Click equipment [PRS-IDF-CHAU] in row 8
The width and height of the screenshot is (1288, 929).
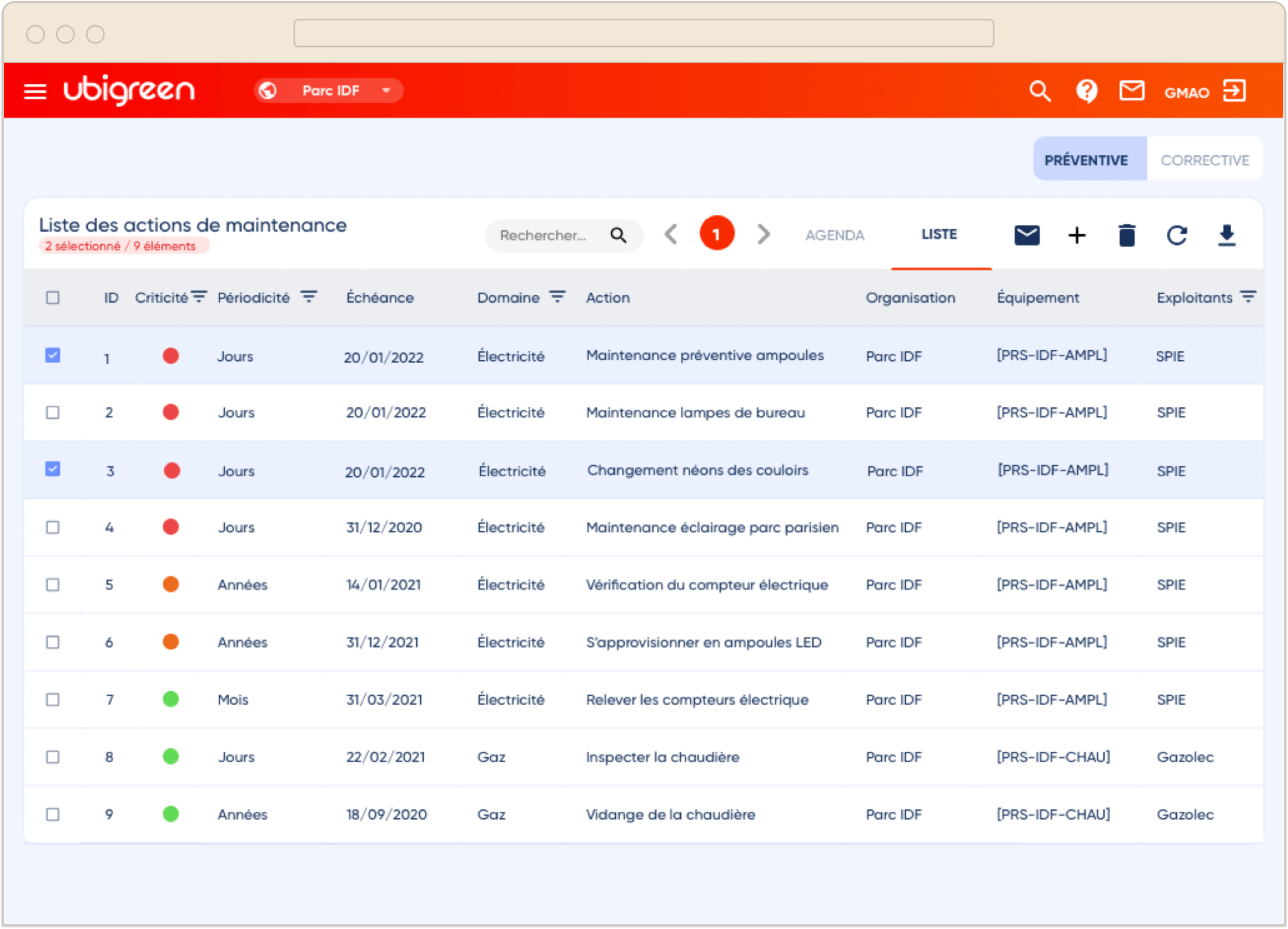1053,757
